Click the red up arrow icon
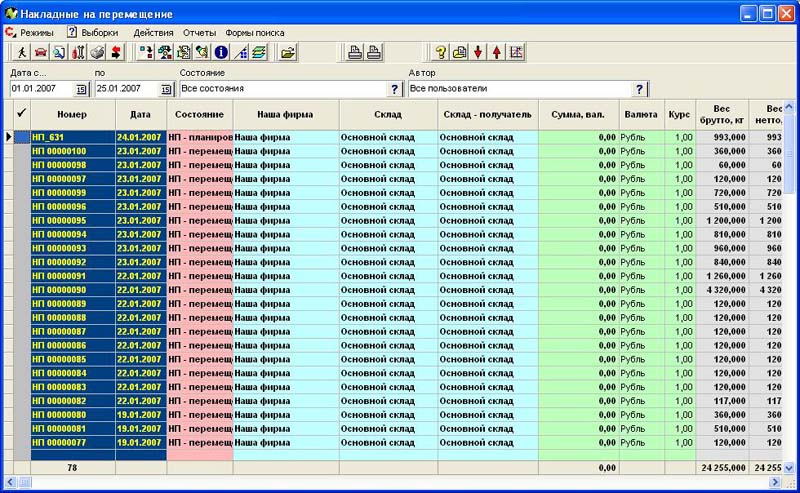The width and height of the screenshot is (800, 493). tap(497, 53)
